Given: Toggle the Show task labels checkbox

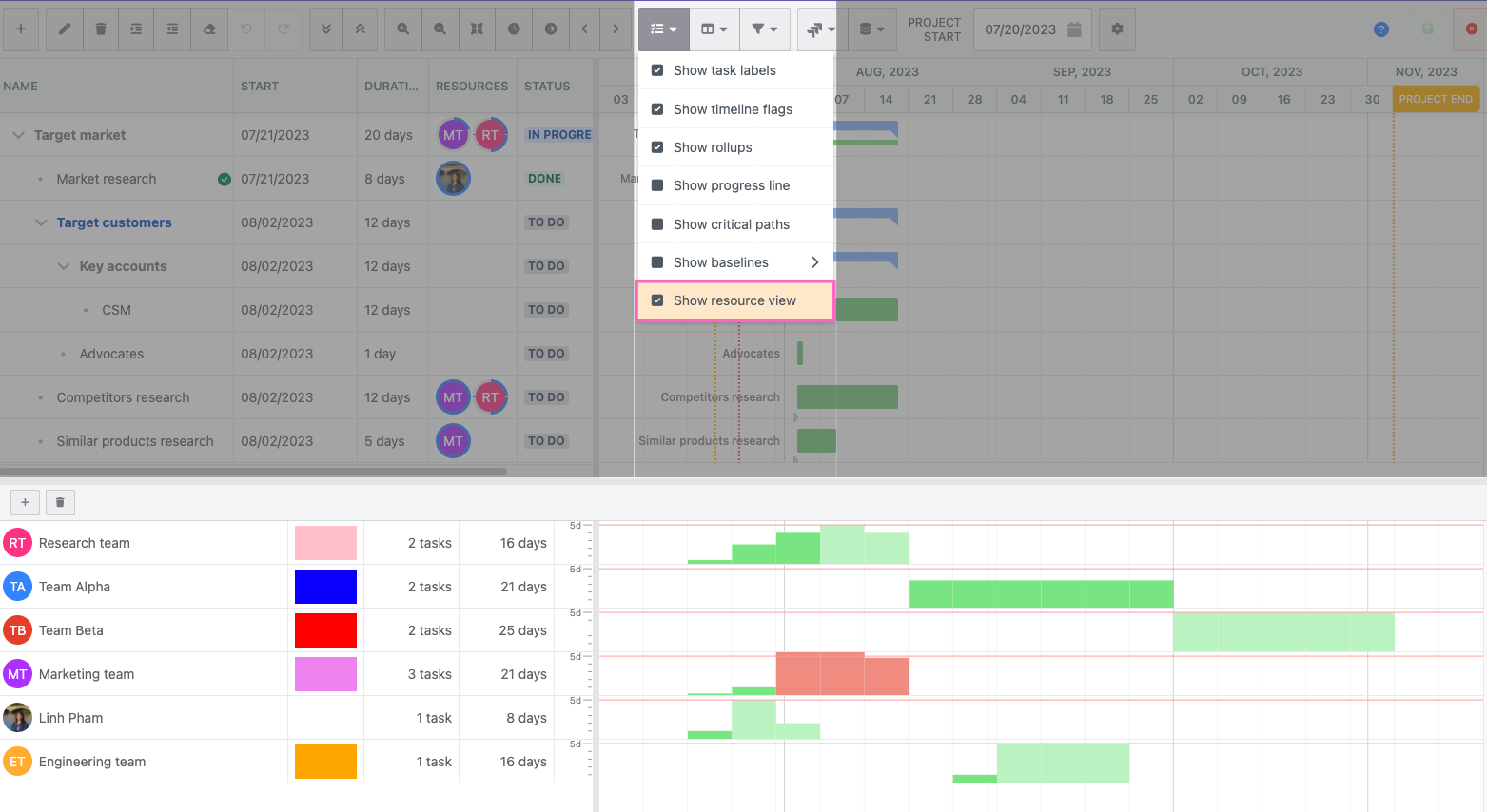Looking at the screenshot, I should pos(657,70).
